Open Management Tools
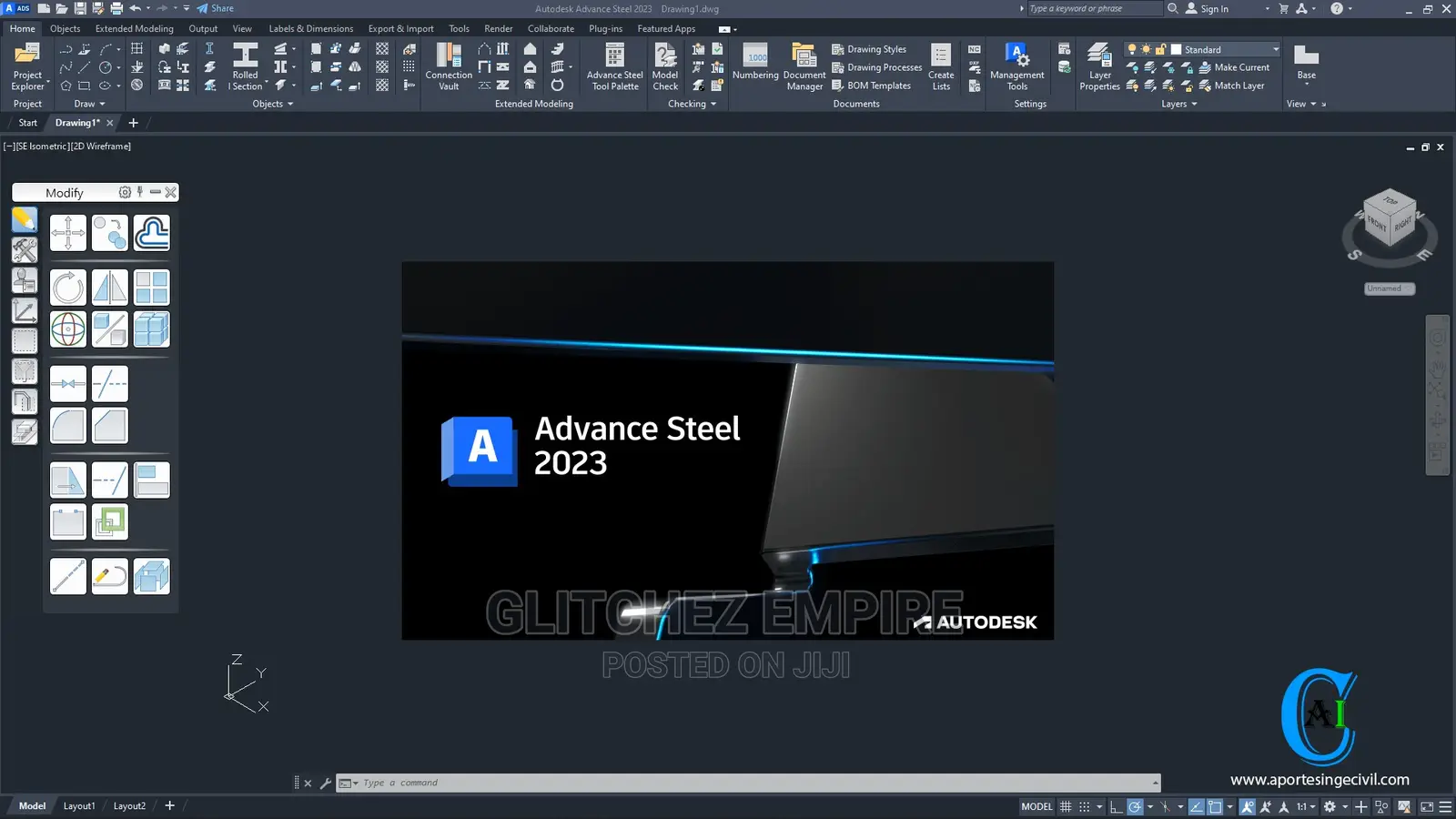 (x=1016, y=66)
